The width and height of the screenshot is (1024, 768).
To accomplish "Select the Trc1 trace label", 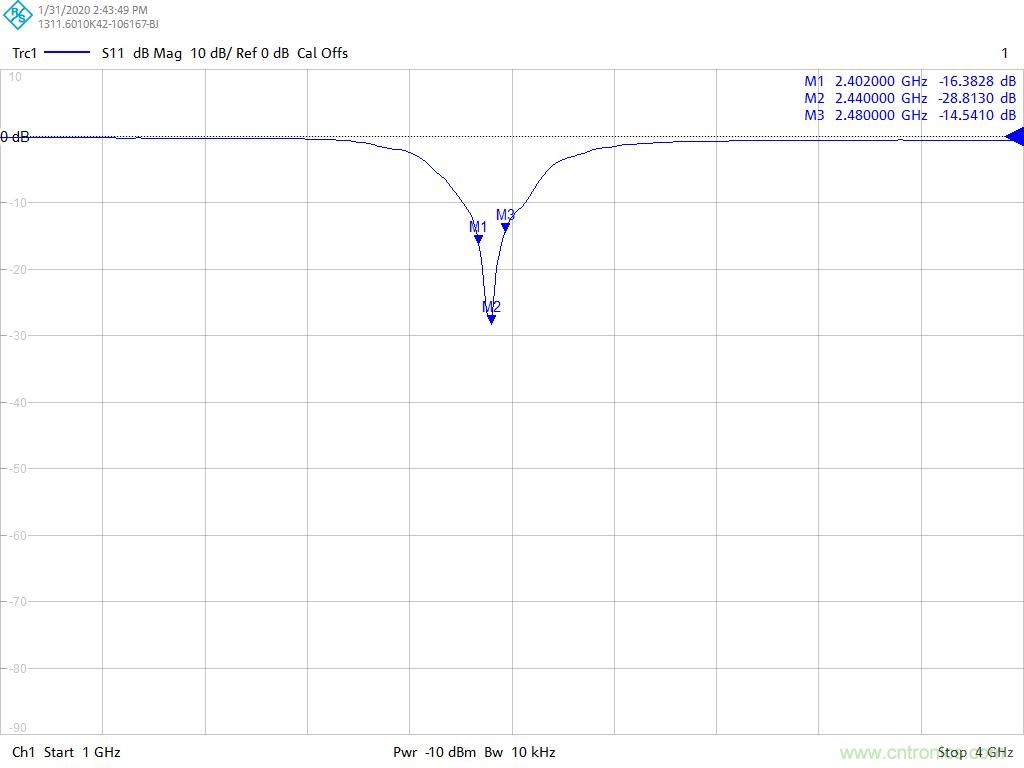I will 24,53.
